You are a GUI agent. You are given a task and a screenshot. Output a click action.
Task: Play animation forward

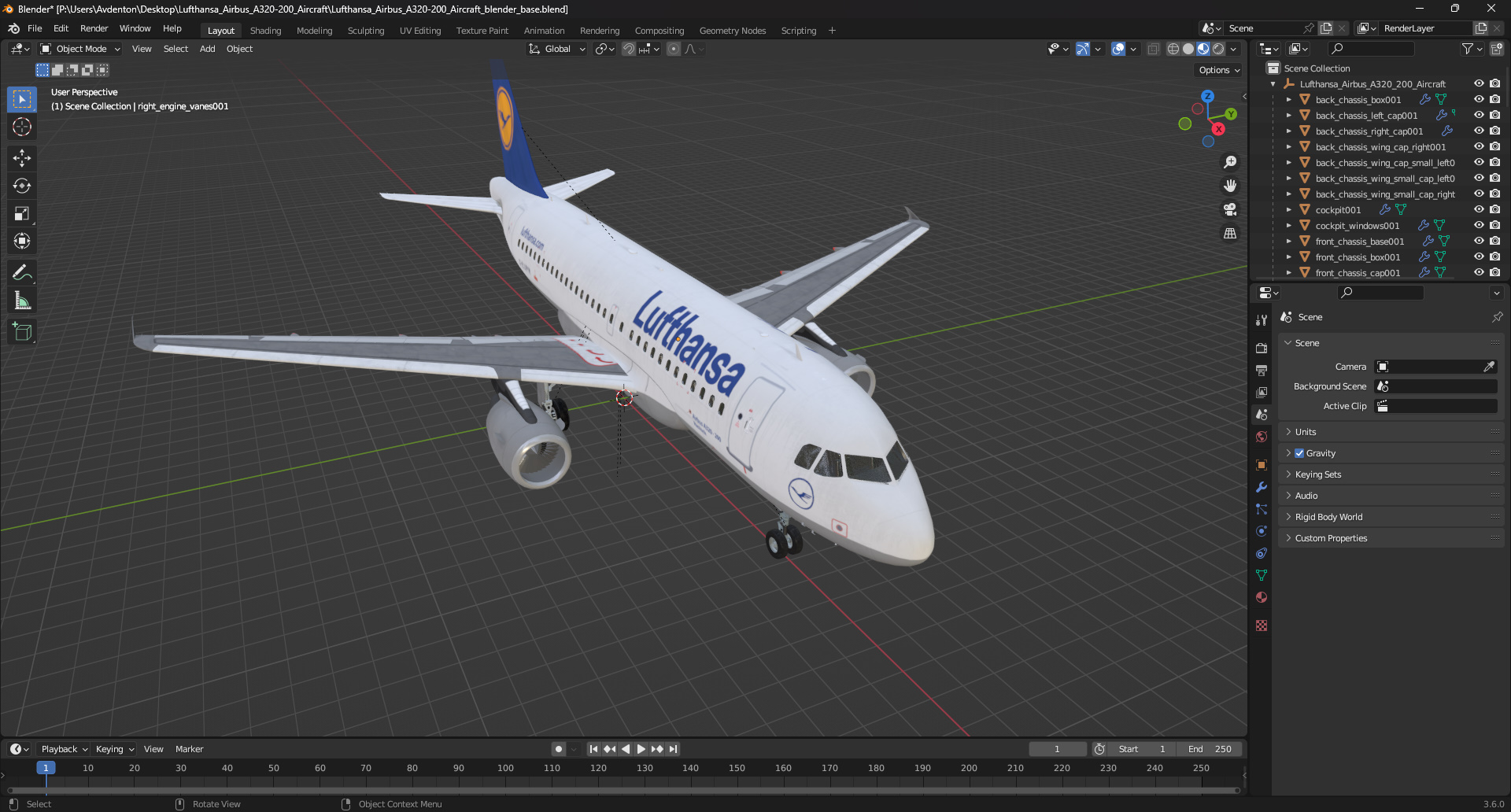tap(641, 749)
